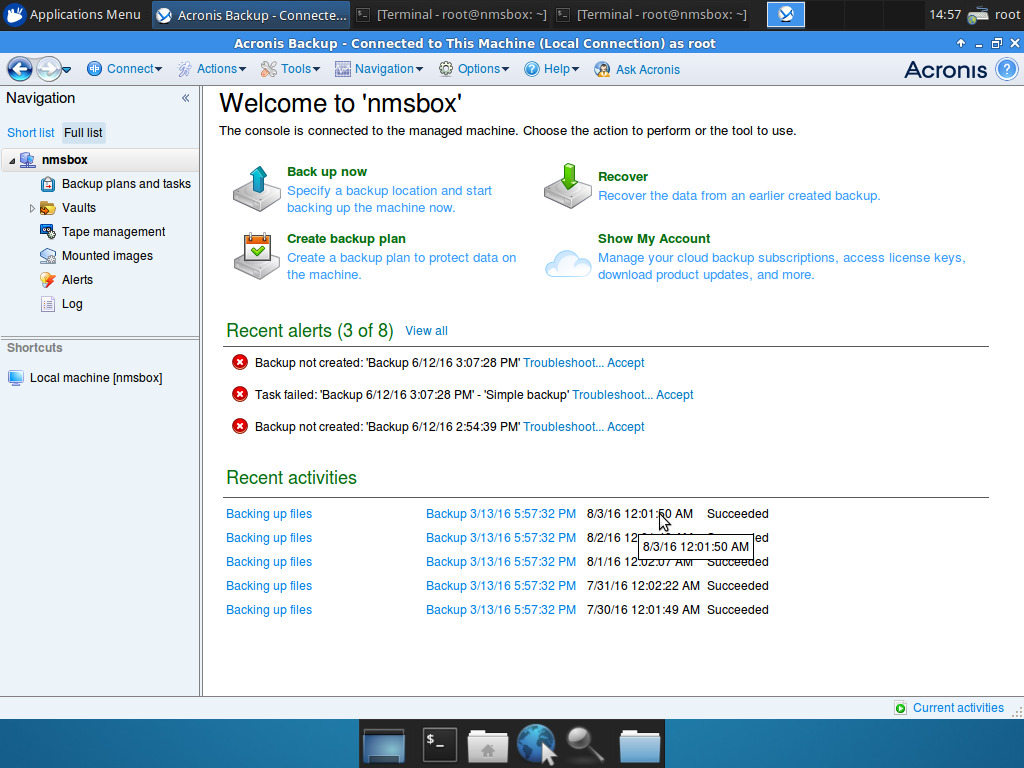Switch to the first Terminal window in the taskbar
This screenshot has height=768, width=1024.
click(452, 14)
